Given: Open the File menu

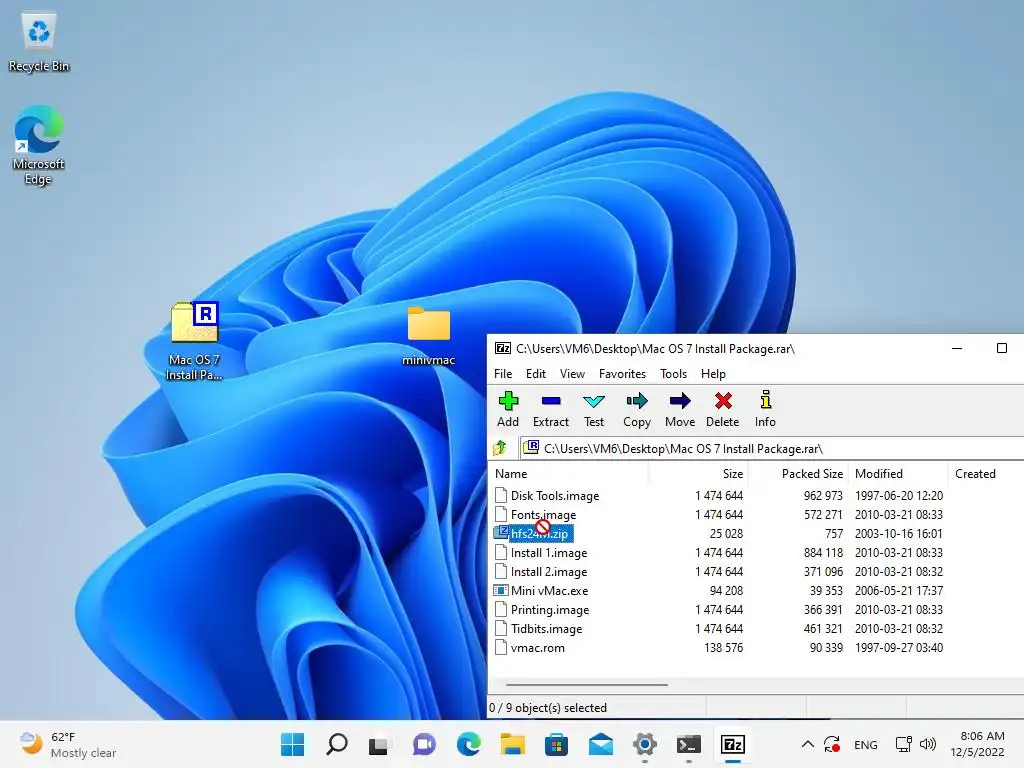Looking at the screenshot, I should (503, 374).
